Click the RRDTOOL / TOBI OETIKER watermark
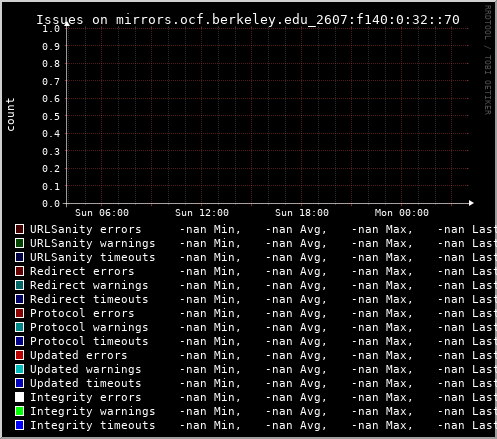The image size is (497, 439). tap(487, 60)
